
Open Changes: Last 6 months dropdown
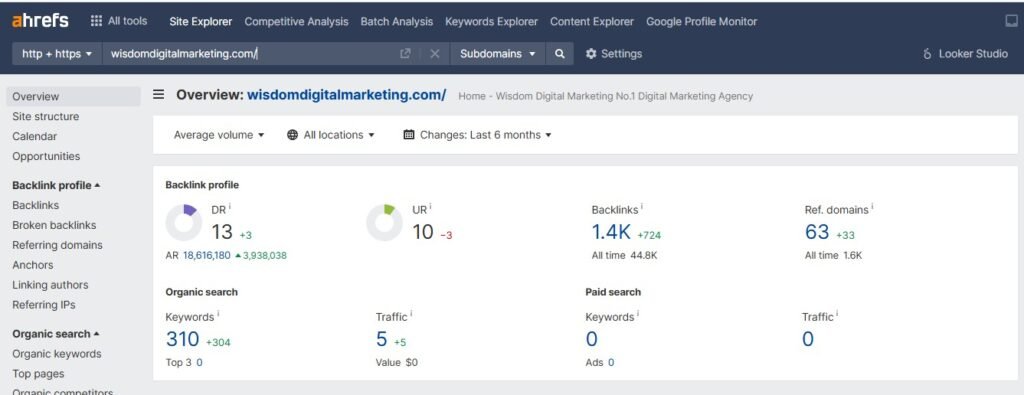477,135
